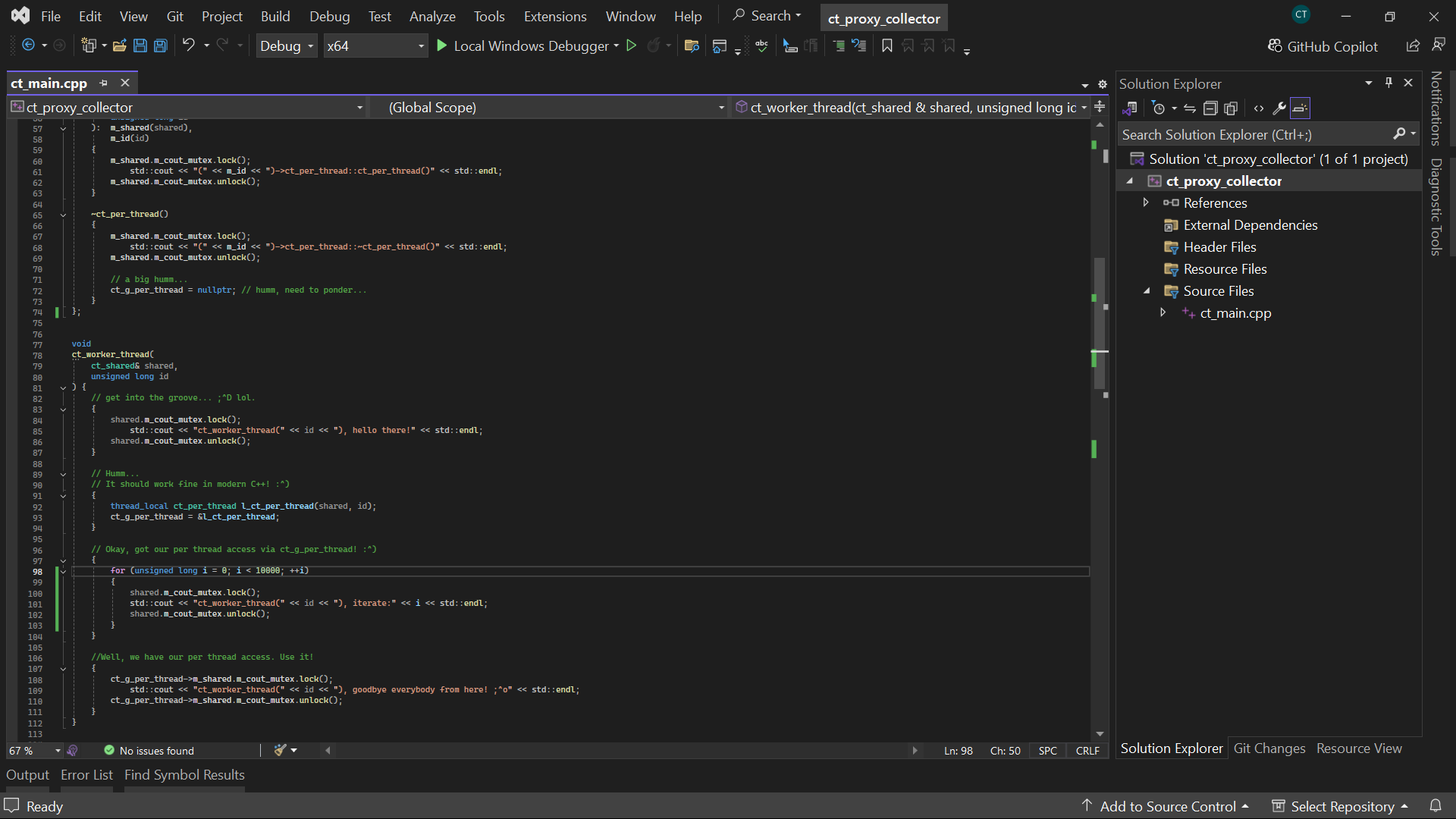Viewport: 1456px width, 819px height.
Task: Open the Analyze menu
Action: [432, 16]
